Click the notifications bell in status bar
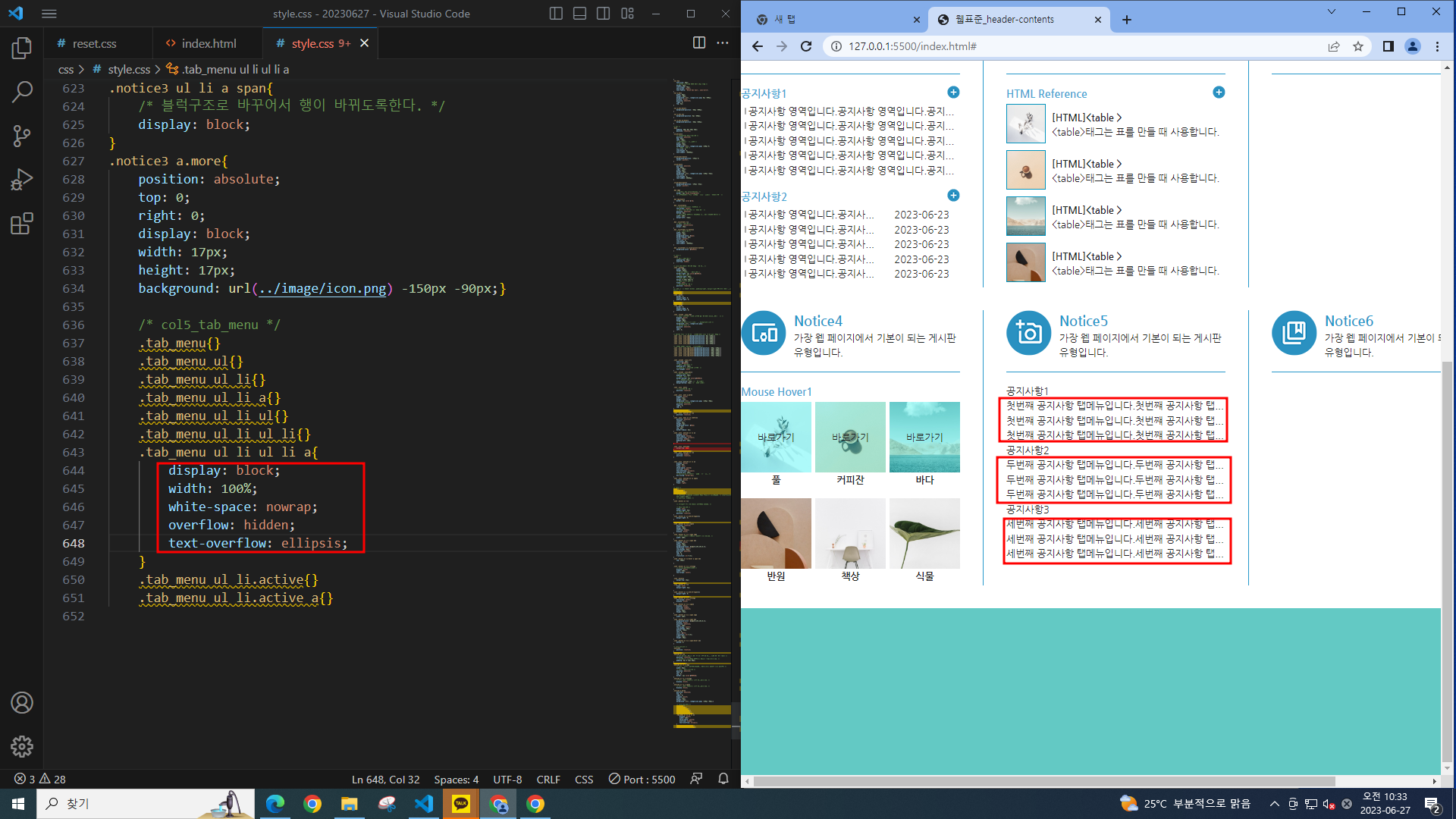 click(x=723, y=779)
